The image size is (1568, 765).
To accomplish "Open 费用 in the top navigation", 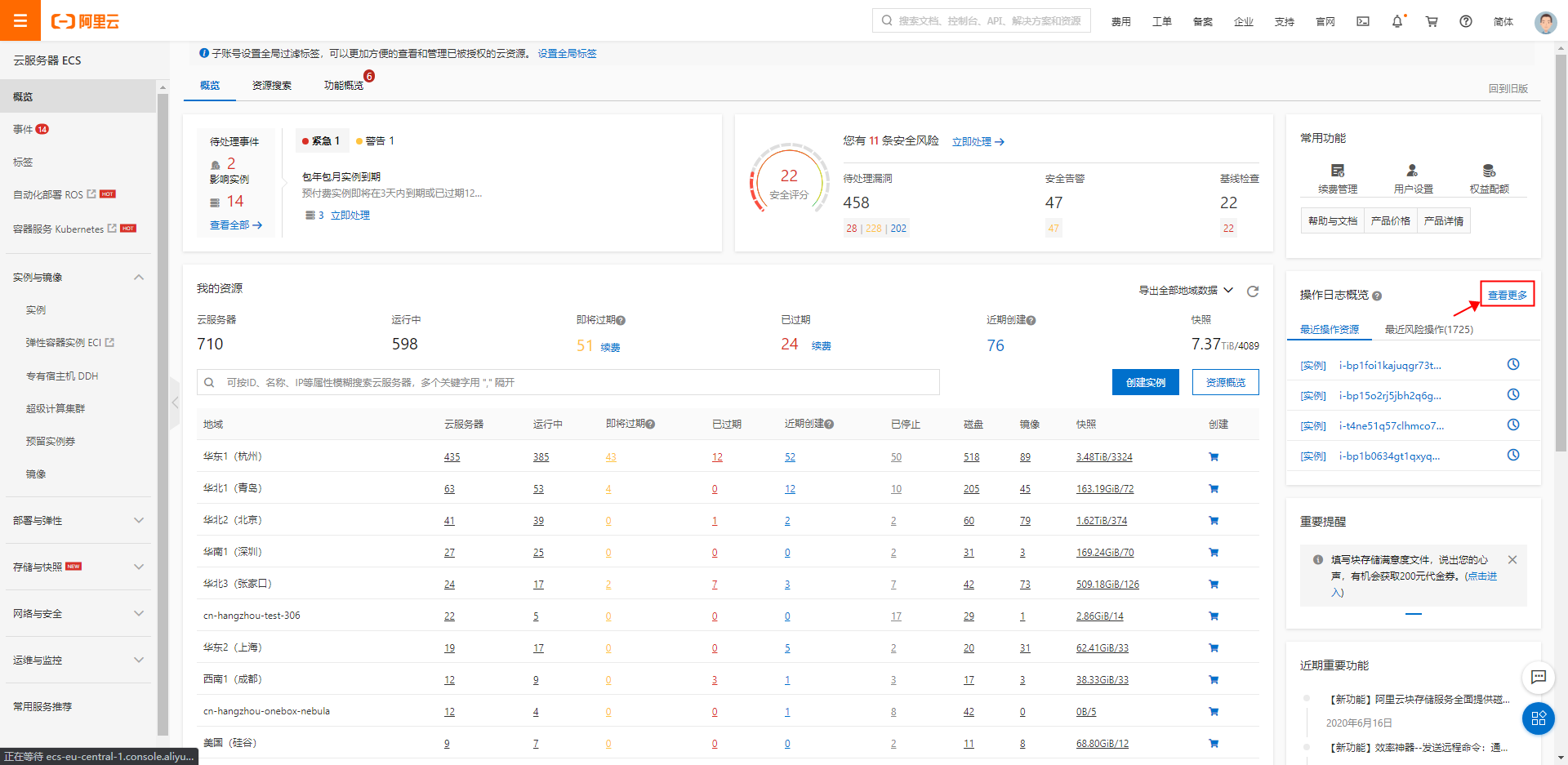I will tap(1121, 22).
